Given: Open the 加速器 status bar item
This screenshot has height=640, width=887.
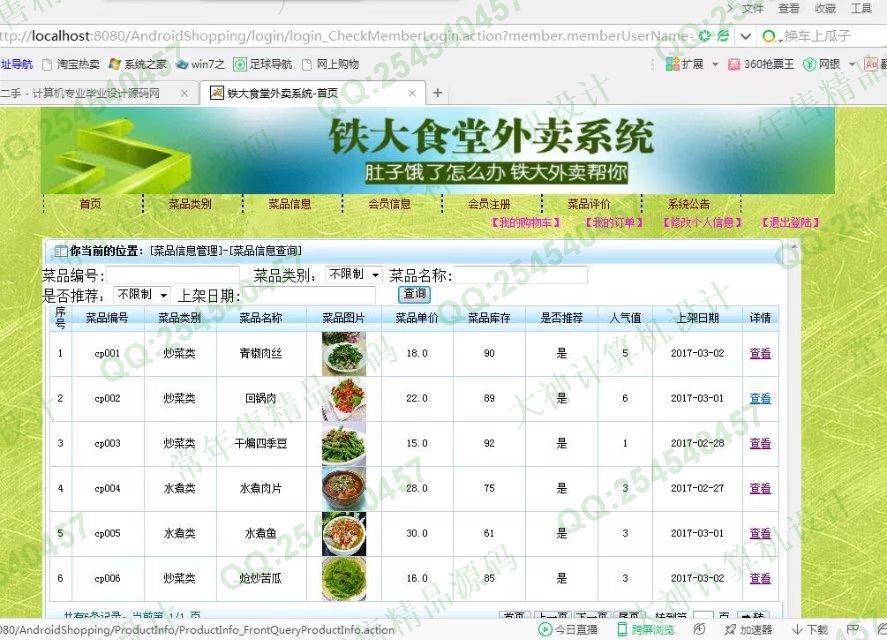Looking at the screenshot, I should coord(749,629).
